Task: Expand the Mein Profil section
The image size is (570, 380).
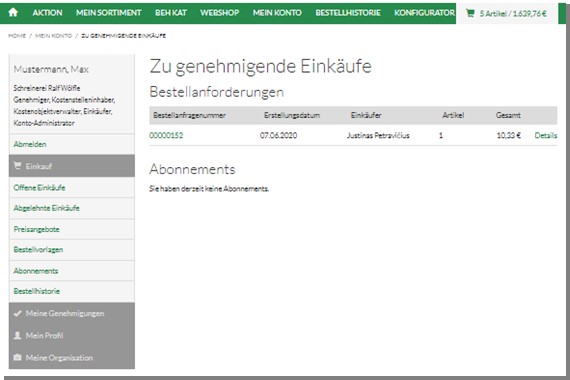Action: coord(72,335)
